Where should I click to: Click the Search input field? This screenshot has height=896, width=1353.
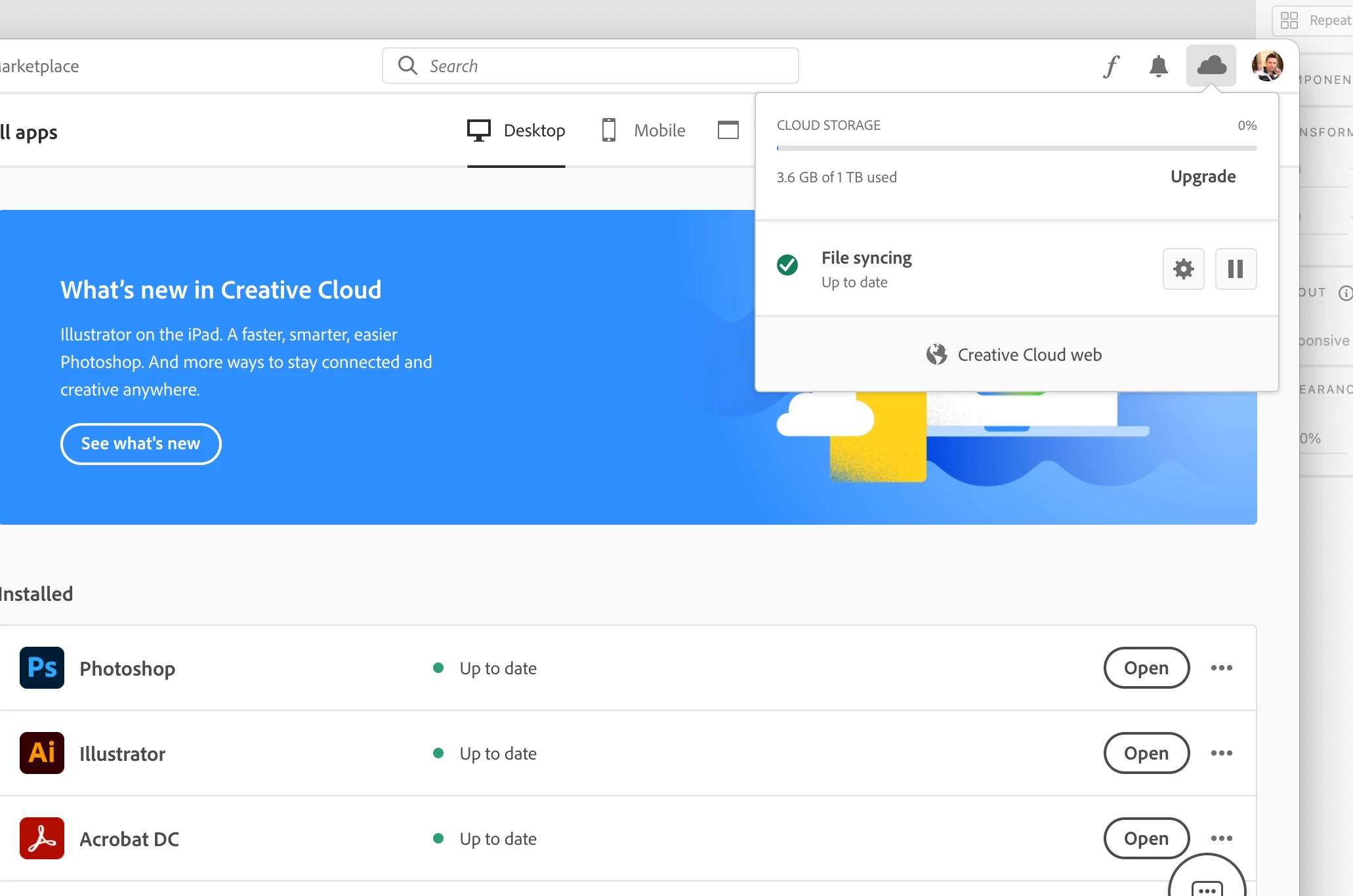click(591, 66)
